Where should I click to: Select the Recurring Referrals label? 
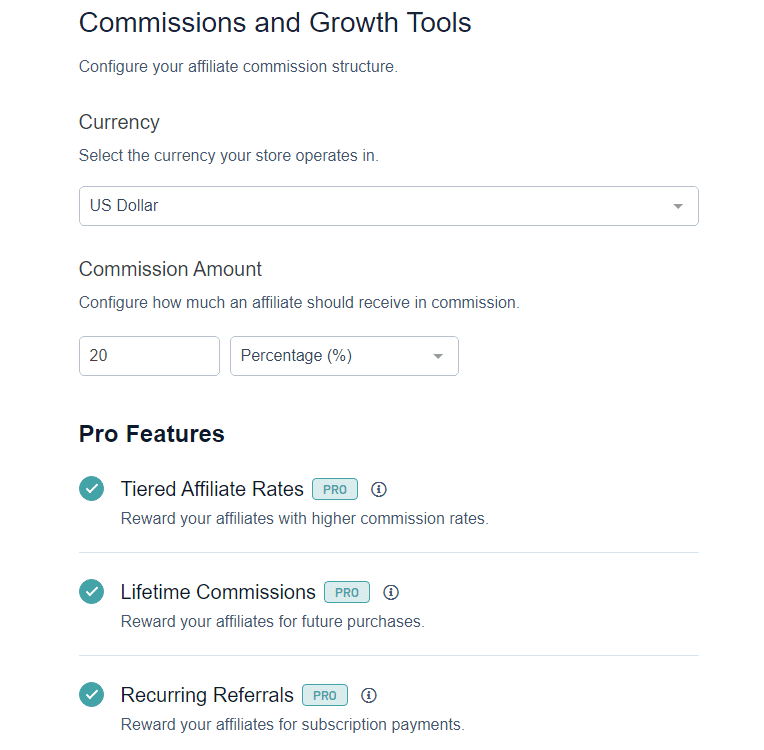click(x=207, y=695)
